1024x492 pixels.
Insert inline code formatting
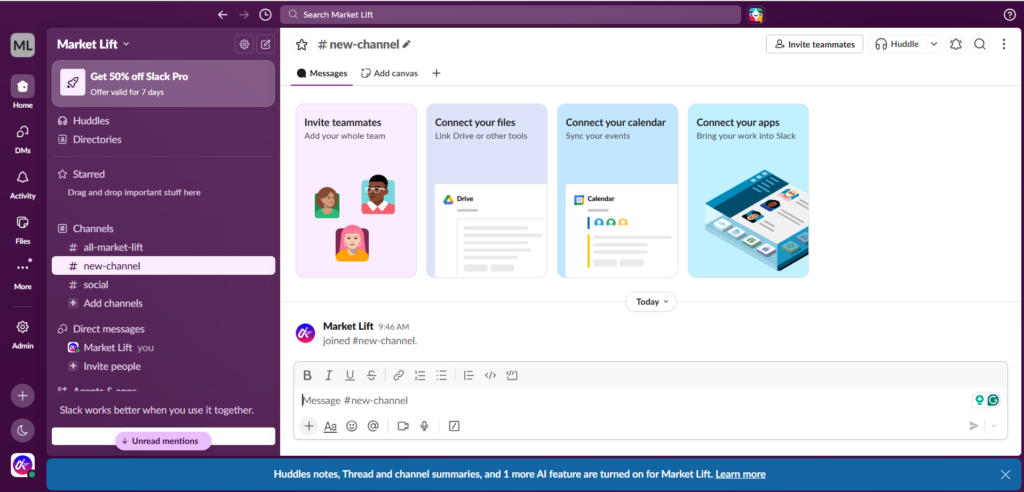coord(490,375)
